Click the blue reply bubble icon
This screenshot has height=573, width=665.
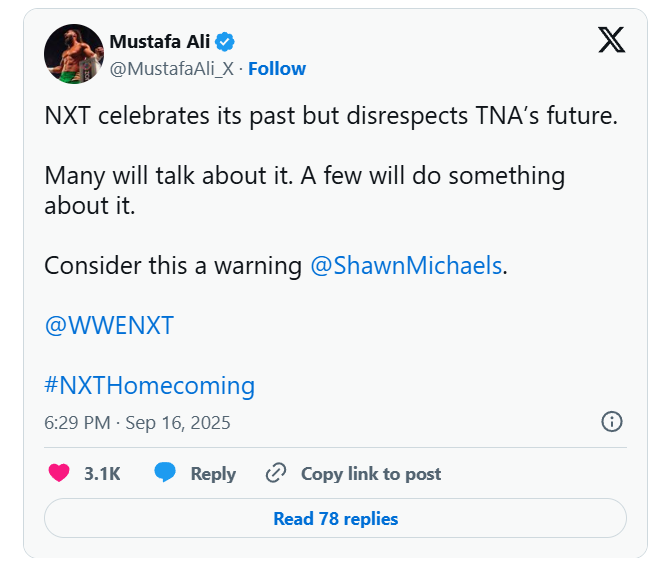(x=165, y=473)
